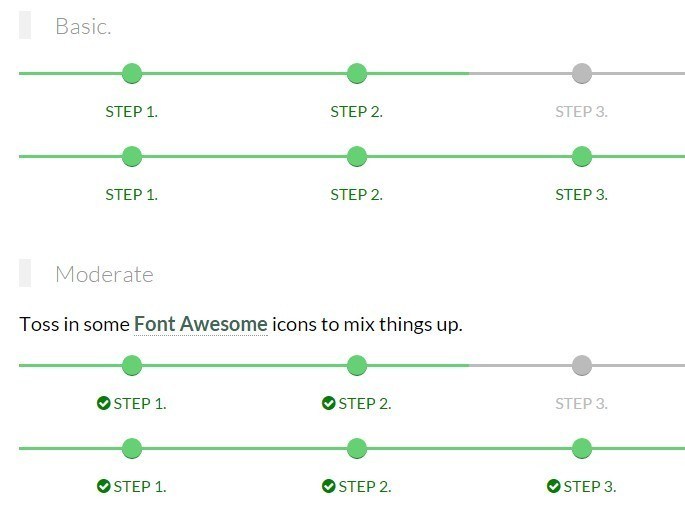Click the check icon beside Step 2 in third tracker
Viewport: 685px width, 521px height.
coord(329,403)
